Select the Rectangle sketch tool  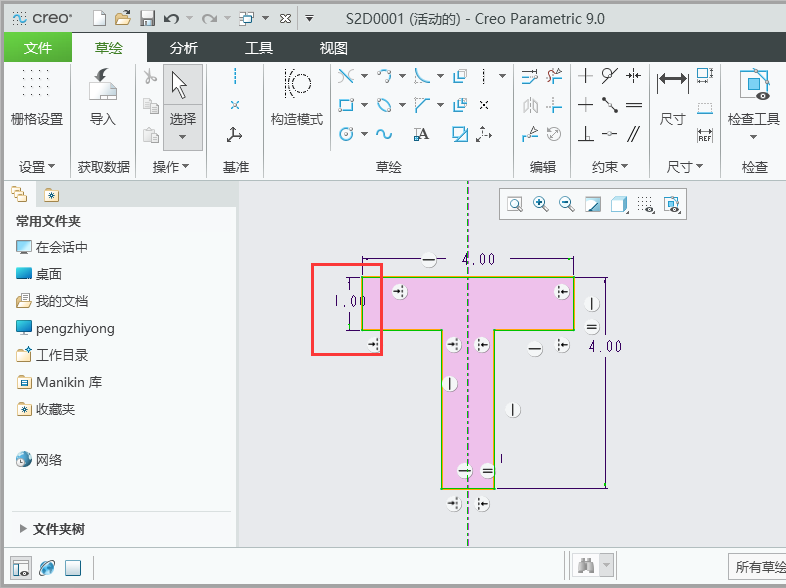(346, 105)
